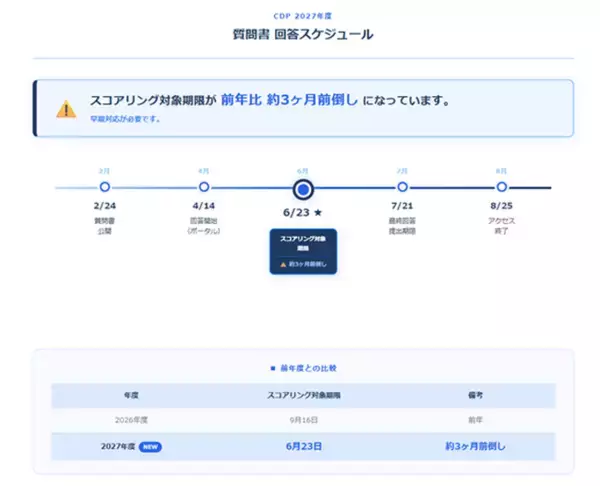Screen dimensions: 600x486
Task: Click the 質問書 回答スケジュール title
Action: (303, 34)
